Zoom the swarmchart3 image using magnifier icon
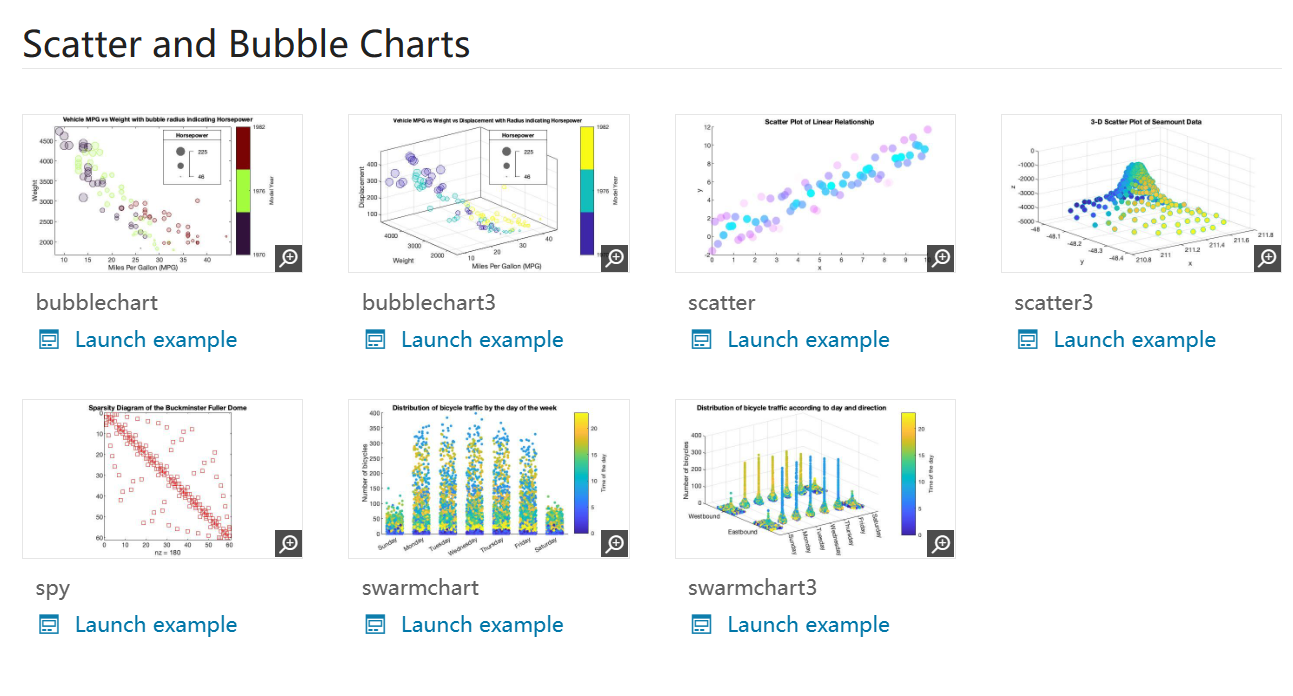The image size is (1293, 696). tap(941, 543)
